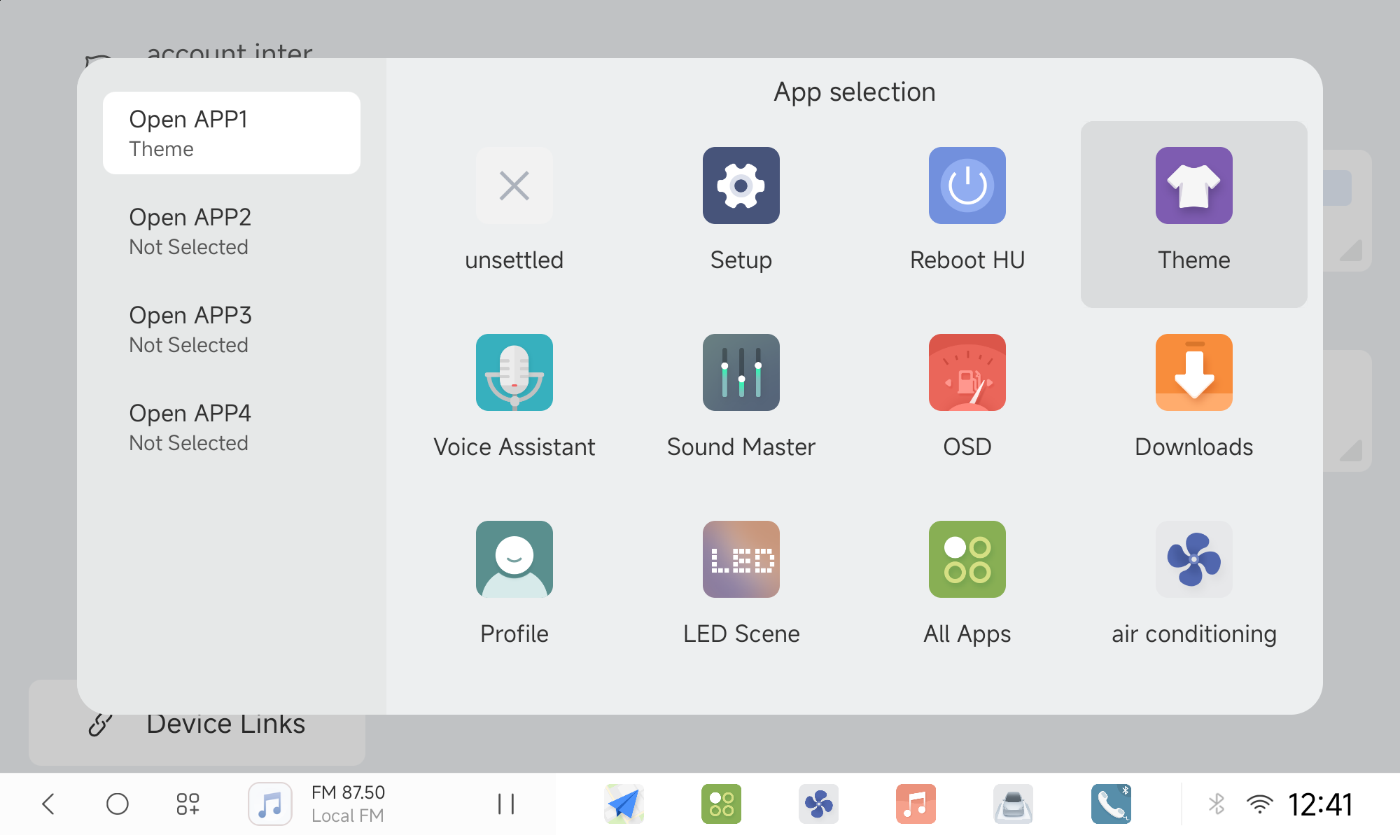
Task: Pick the LED Scene app icon
Action: (741, 559)
